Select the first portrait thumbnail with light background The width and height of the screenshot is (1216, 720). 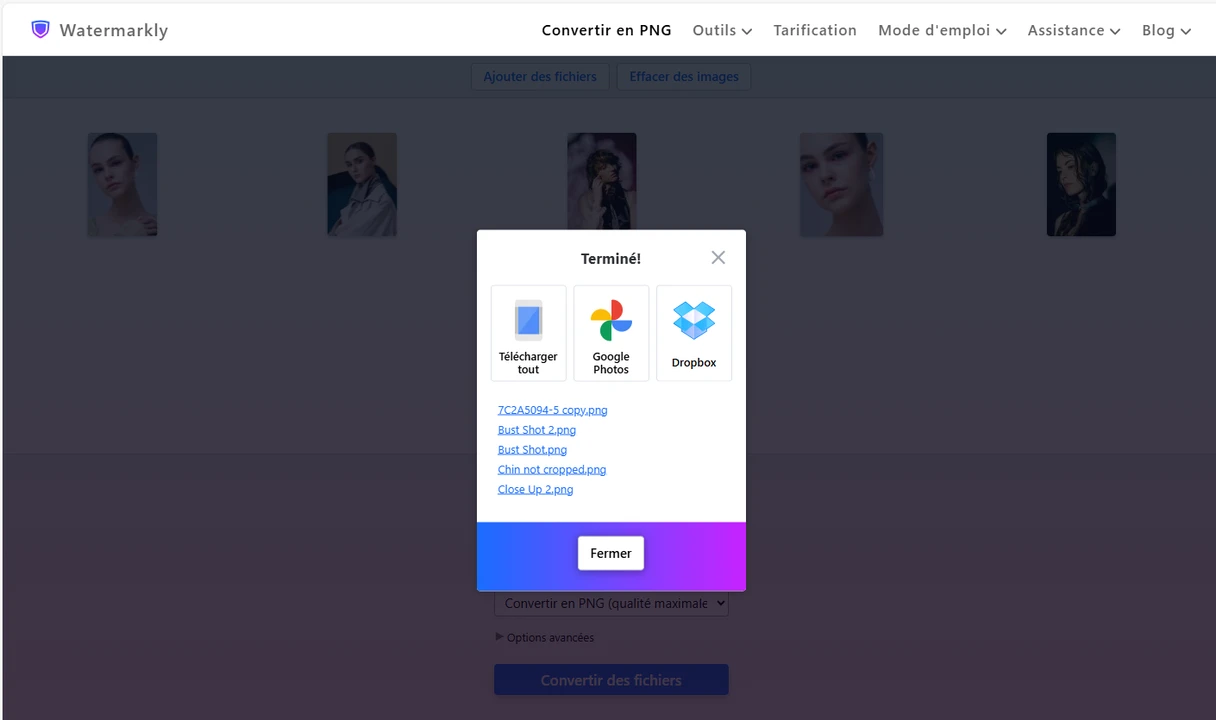pyautogui.click(x=122, y=185)
